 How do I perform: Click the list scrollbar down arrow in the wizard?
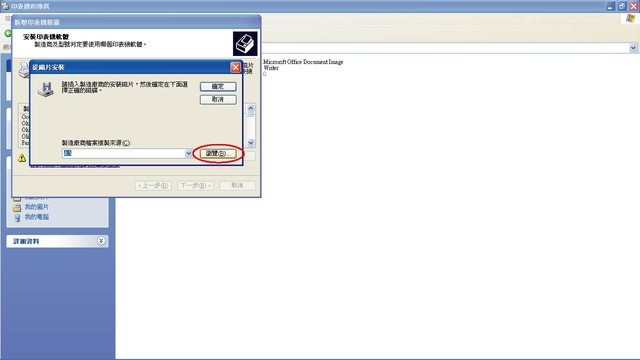(251, 142)
